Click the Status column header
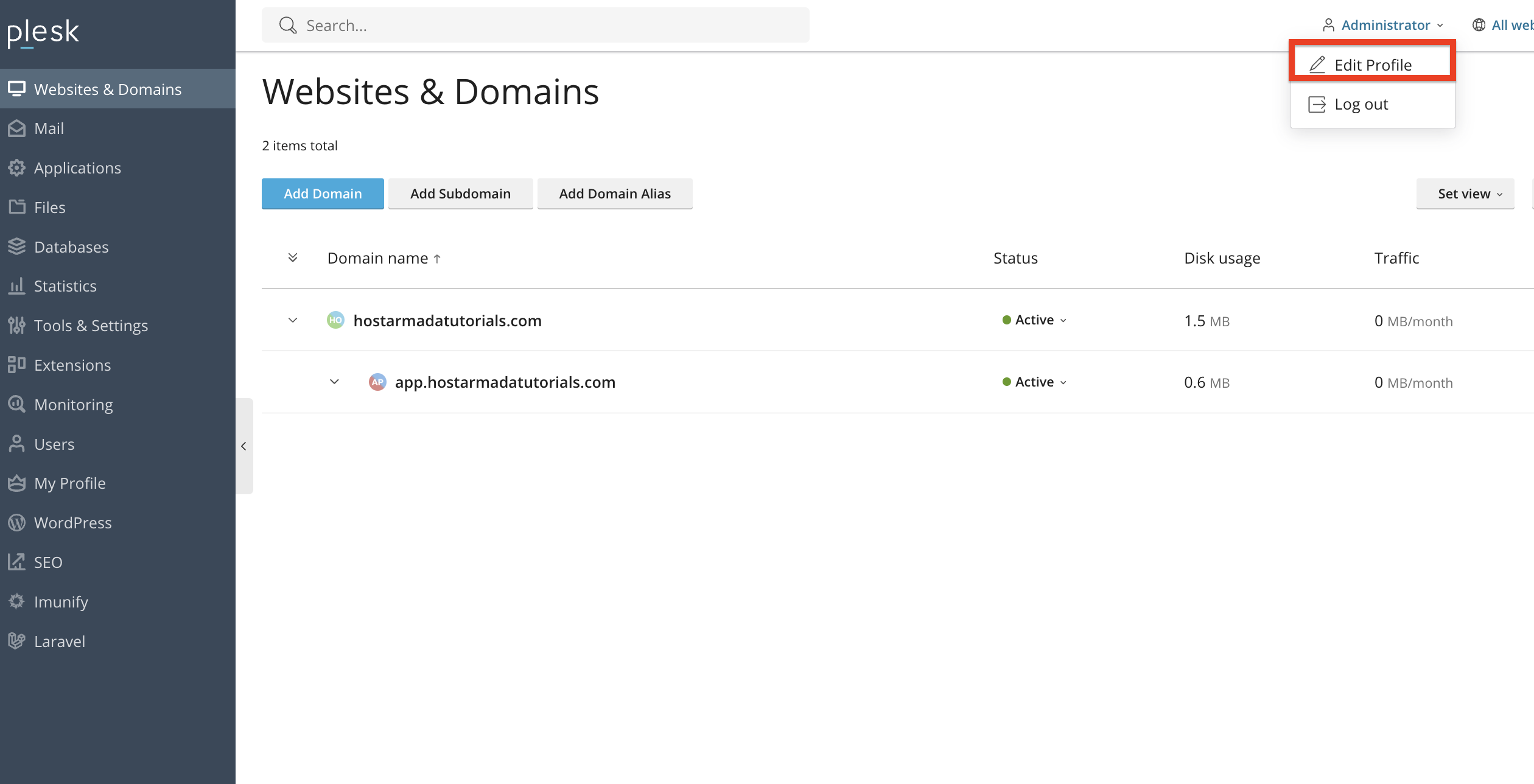Screen dimensions: 1534x784 (1015, 258)
